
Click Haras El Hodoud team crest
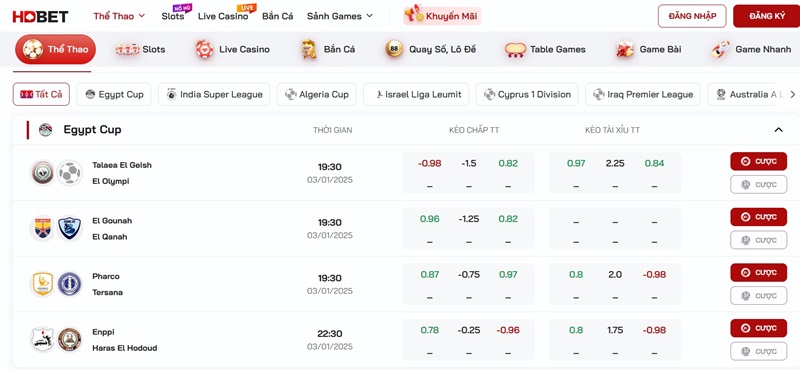coord(69,340)
